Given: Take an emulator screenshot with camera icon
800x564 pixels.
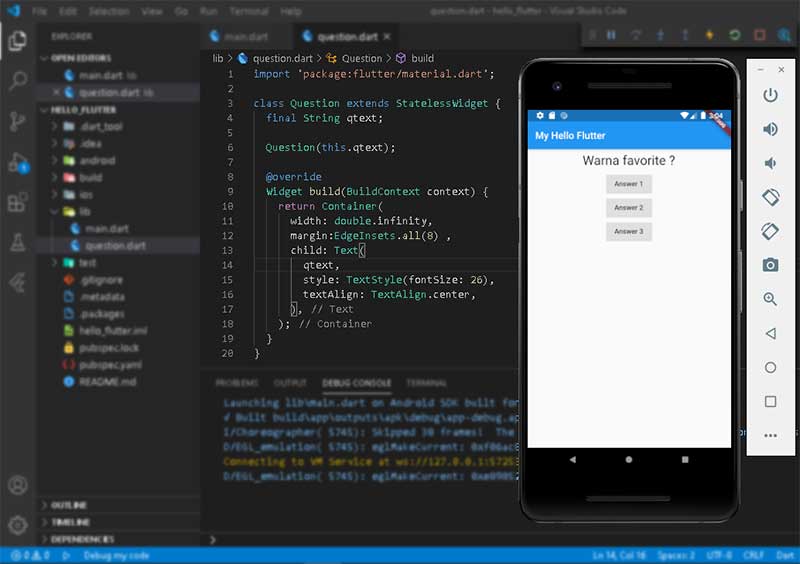Looking at the screenshot, I should coord(770,264).
